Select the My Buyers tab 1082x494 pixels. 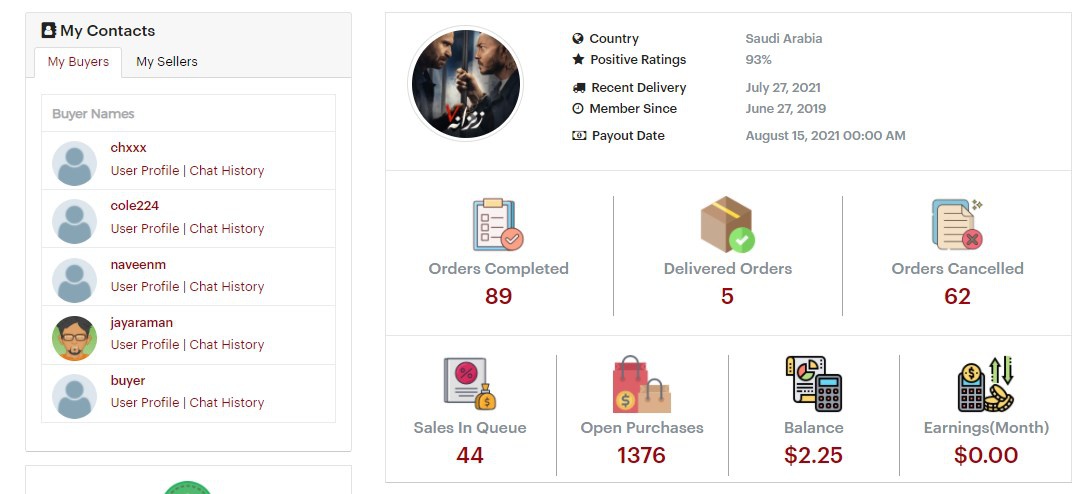[x=78, y=62]
